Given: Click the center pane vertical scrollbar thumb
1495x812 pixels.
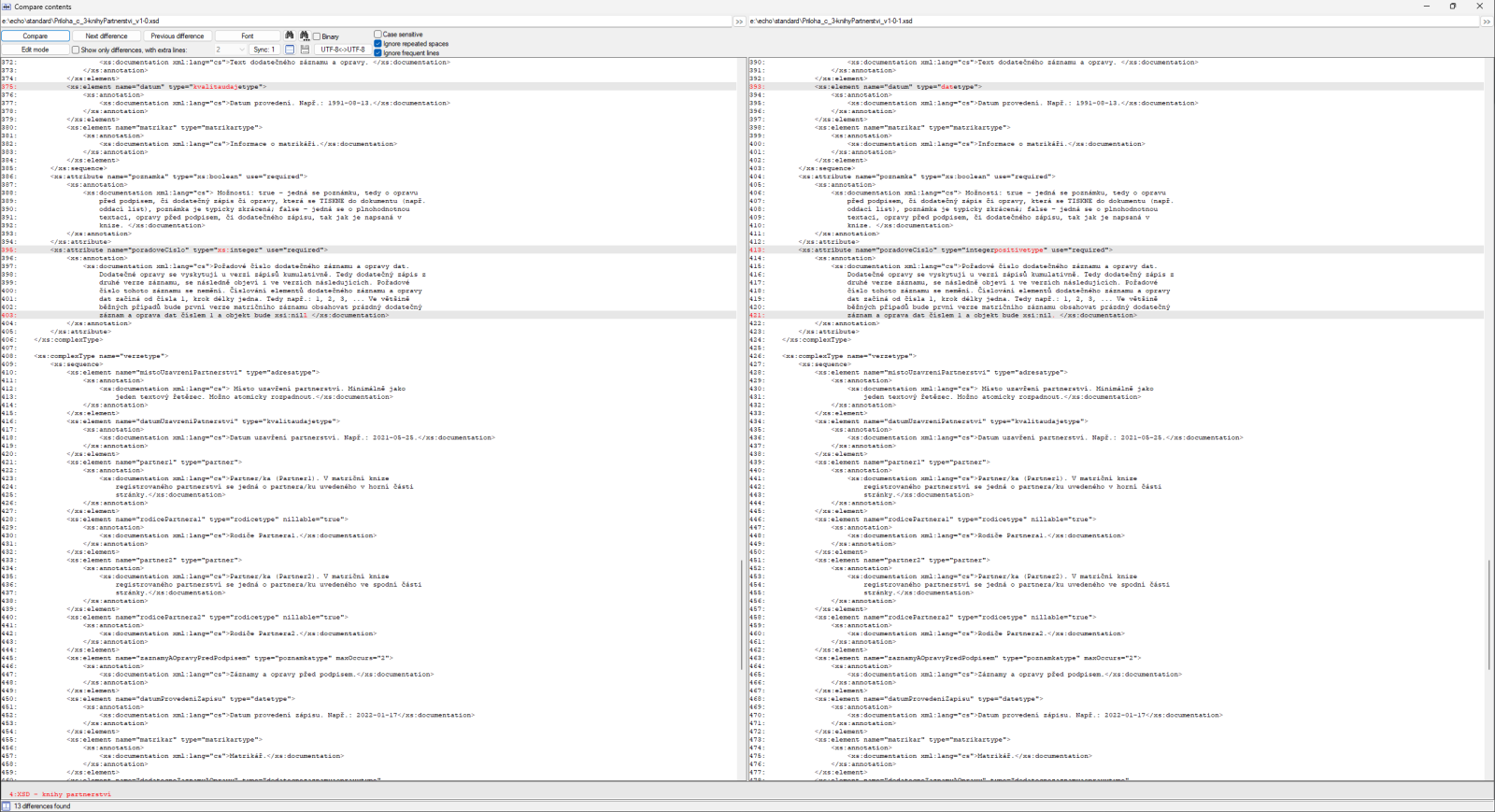Looking at the screenshot, I should pyautogui.click(x=743, y=614).
